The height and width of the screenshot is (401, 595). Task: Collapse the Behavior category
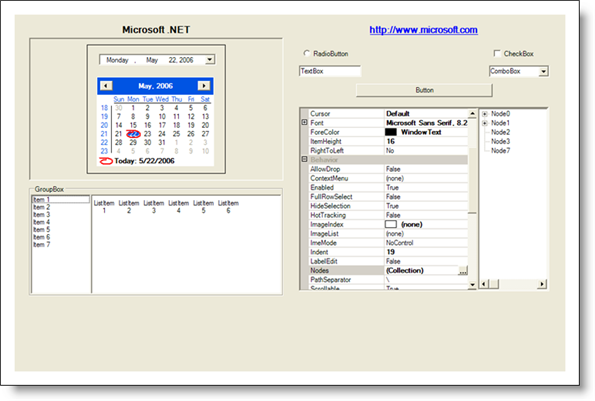click(304, 159)
